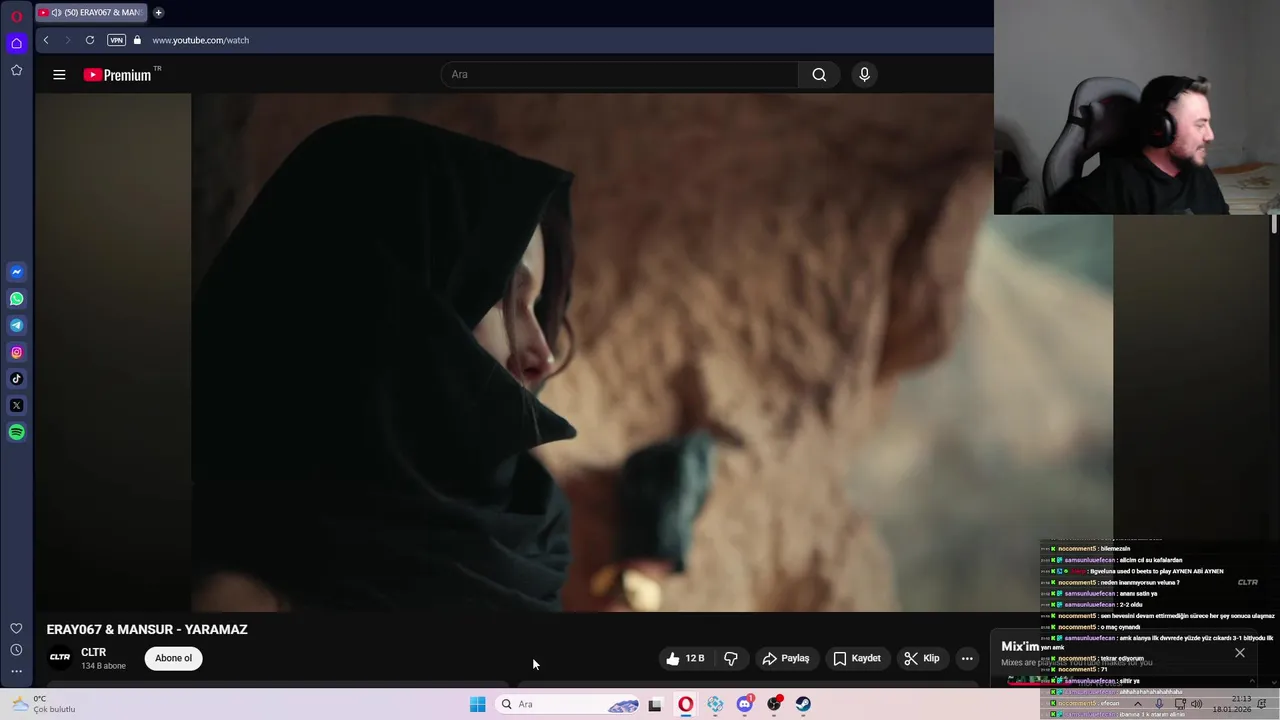1280x720 pixels.
Task: Go back with browser back arrow
Action: click(45, 40)
